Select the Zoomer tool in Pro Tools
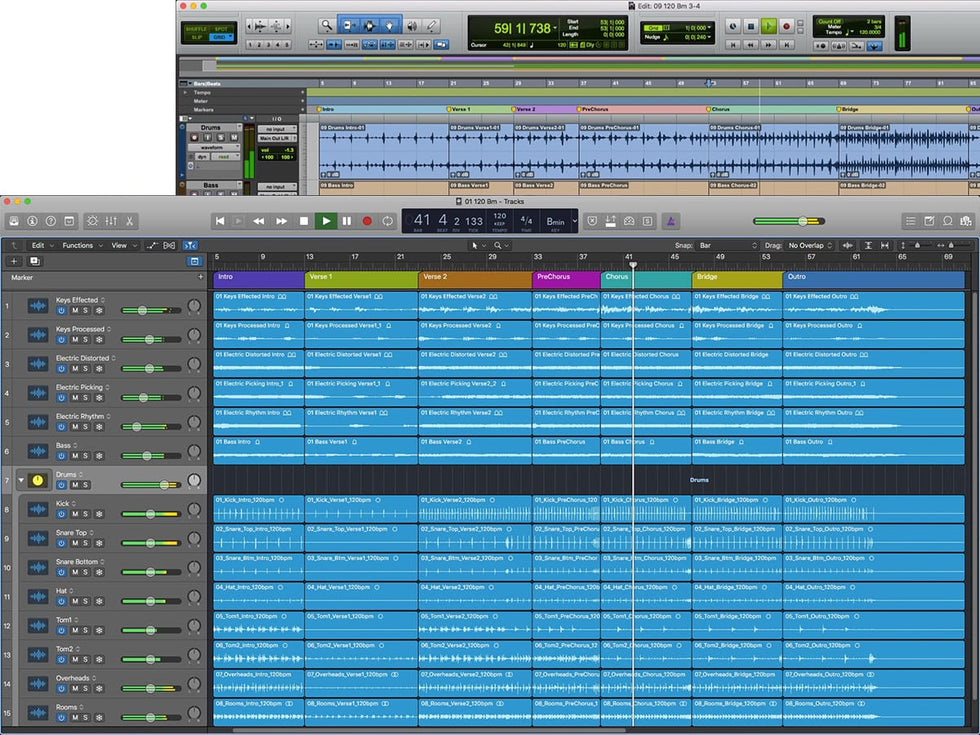980x735 pixels. [326, 25]
